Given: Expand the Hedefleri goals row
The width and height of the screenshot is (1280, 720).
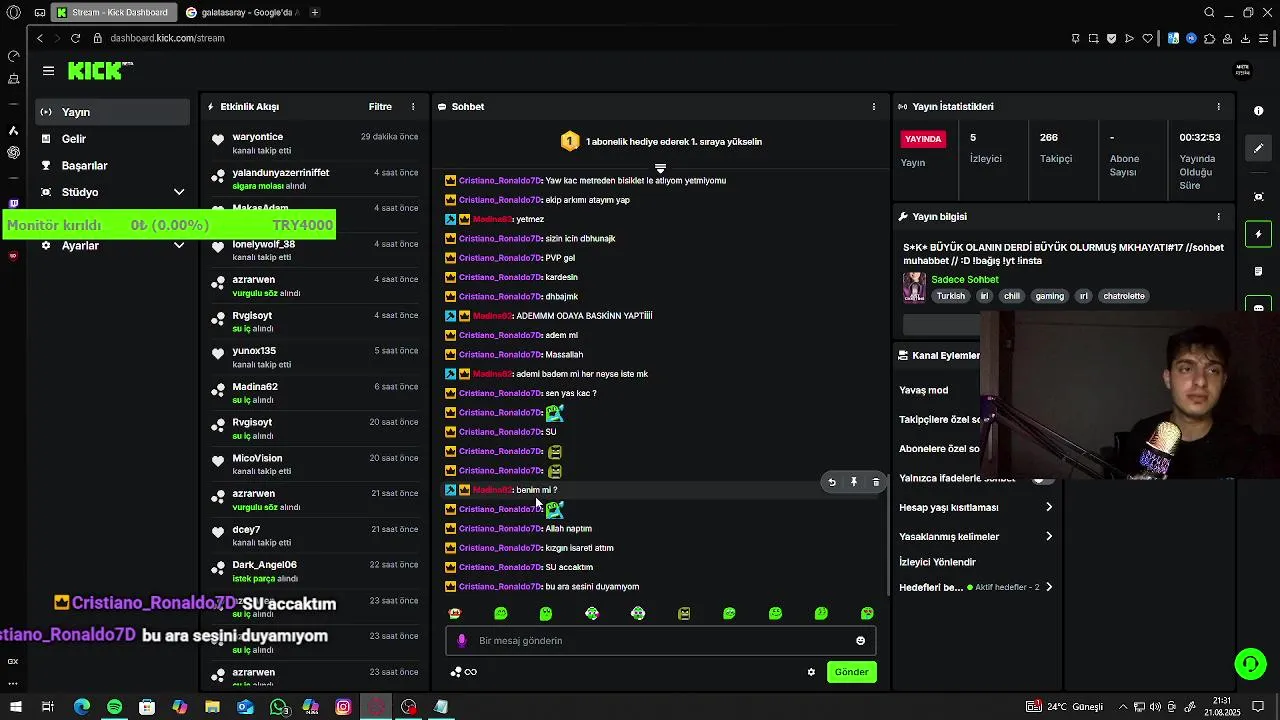Looking at the screenshot, I should tap(976, 587).
